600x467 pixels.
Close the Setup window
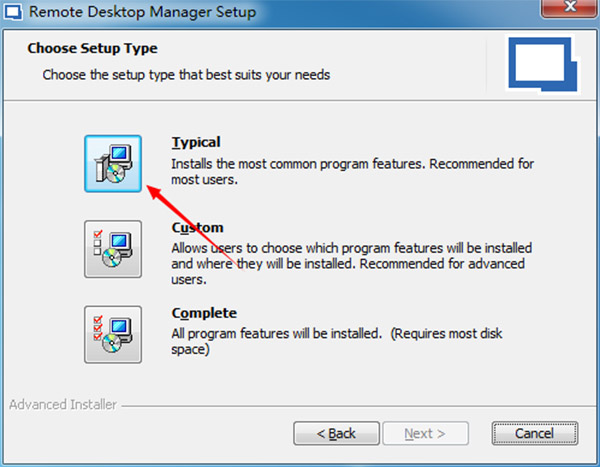[571, 11]
